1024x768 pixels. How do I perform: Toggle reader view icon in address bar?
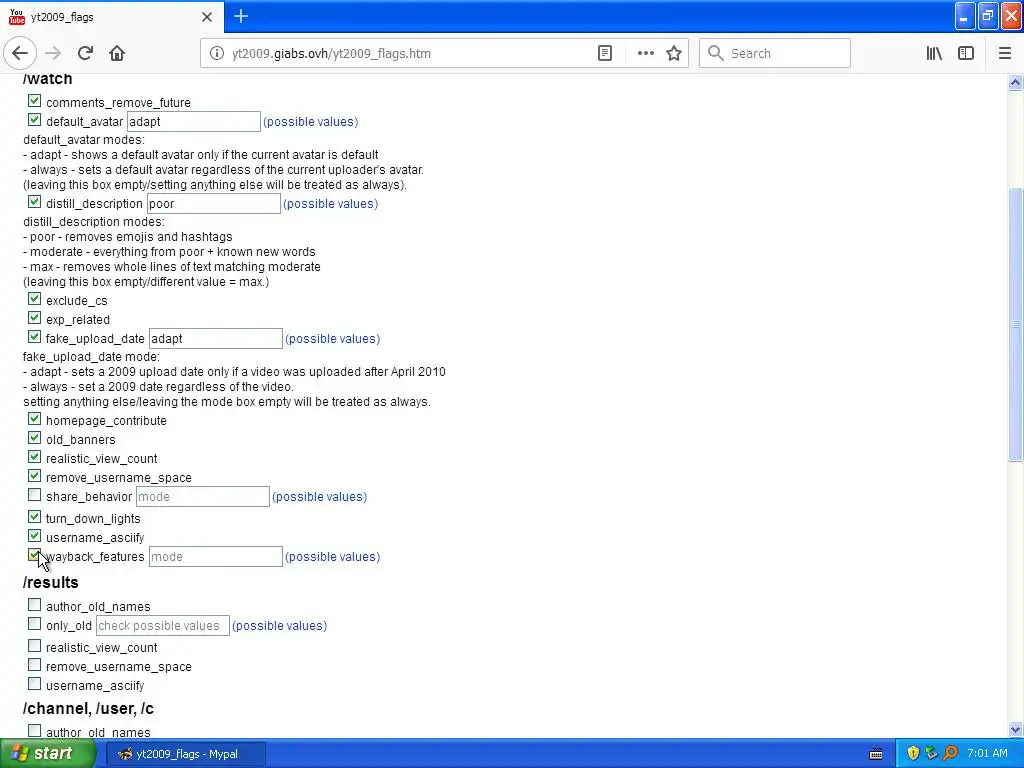click(605, 54)
